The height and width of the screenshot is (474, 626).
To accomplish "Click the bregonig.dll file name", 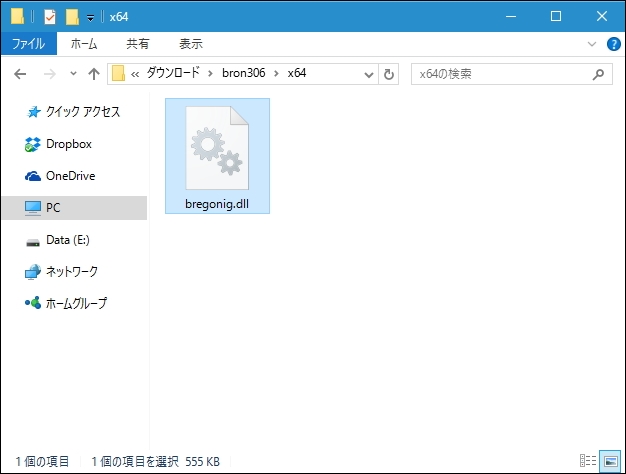I will tap(217, 204).
